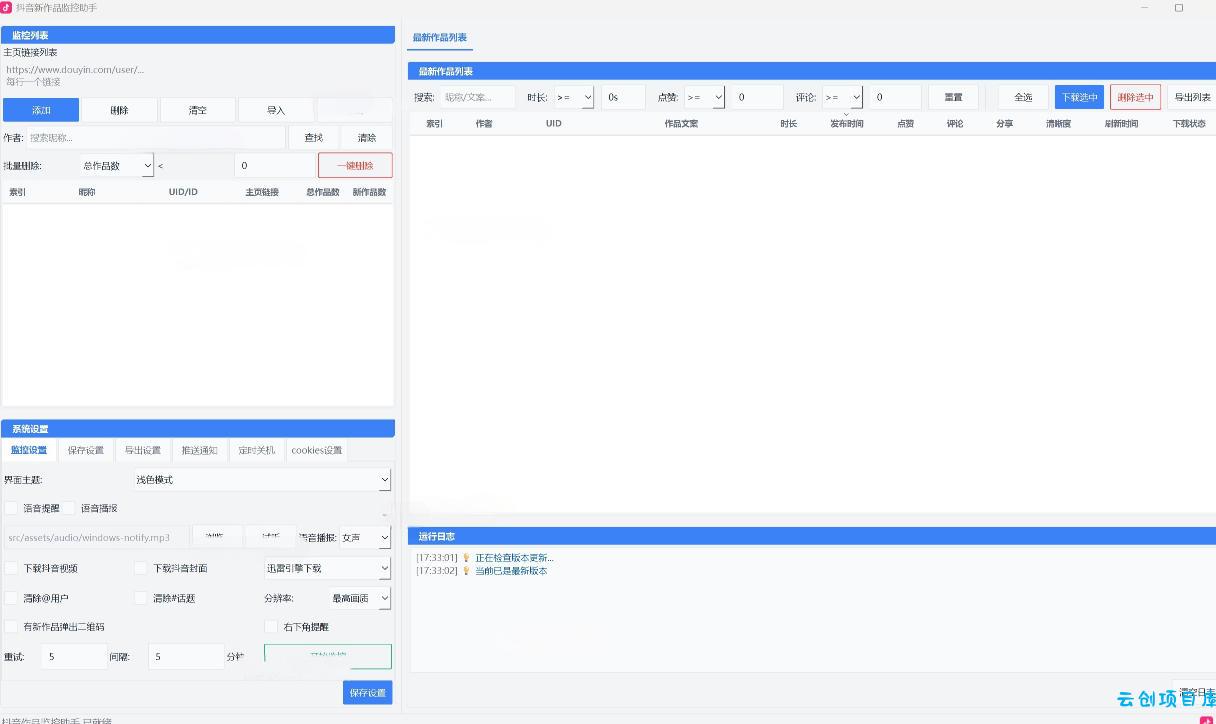Click the blue 保存设置 button at bottom
1216x724 pixels.
(368, 693)
